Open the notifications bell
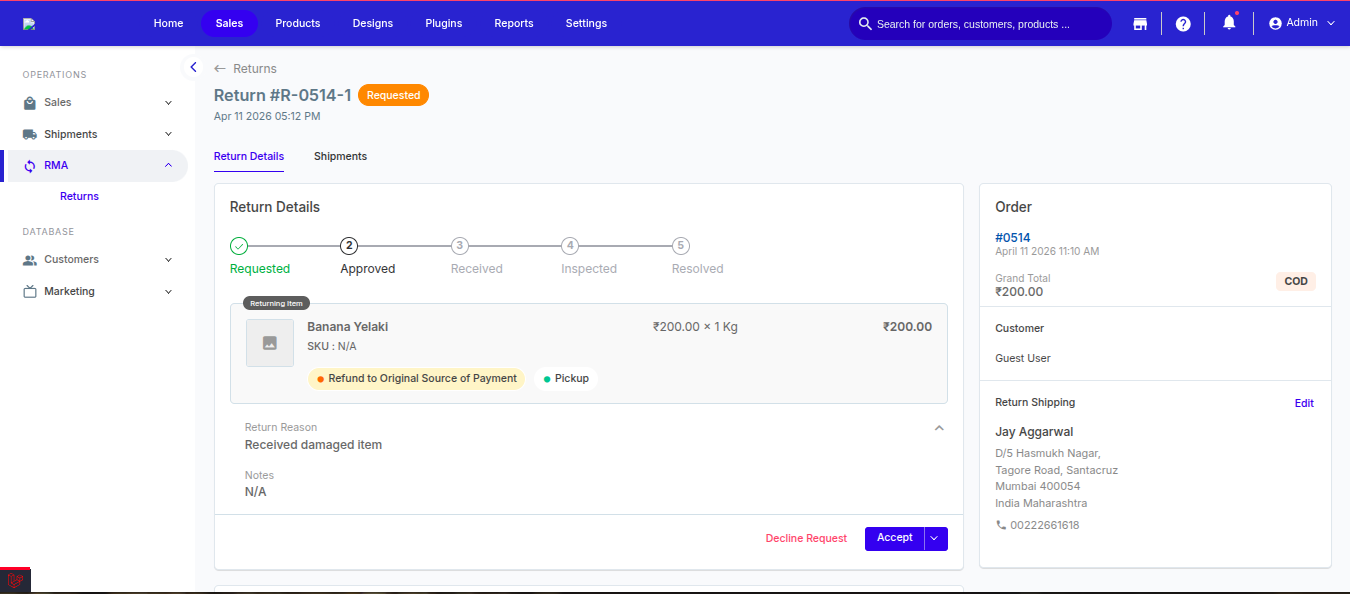1350x594 pixels. (1229, 23)
